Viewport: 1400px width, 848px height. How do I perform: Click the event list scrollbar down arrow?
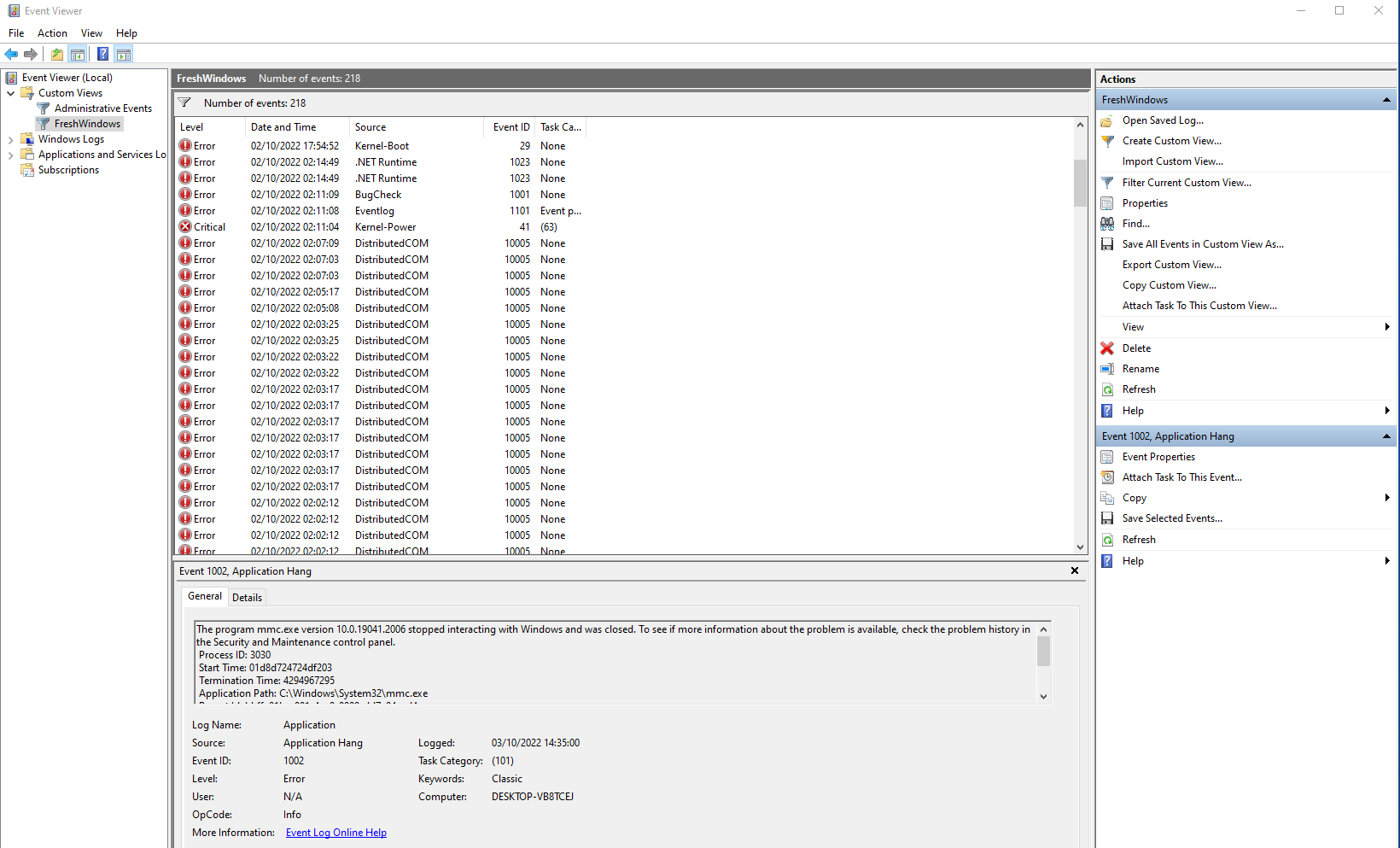pyautogui.click(x=1080, y=547)
